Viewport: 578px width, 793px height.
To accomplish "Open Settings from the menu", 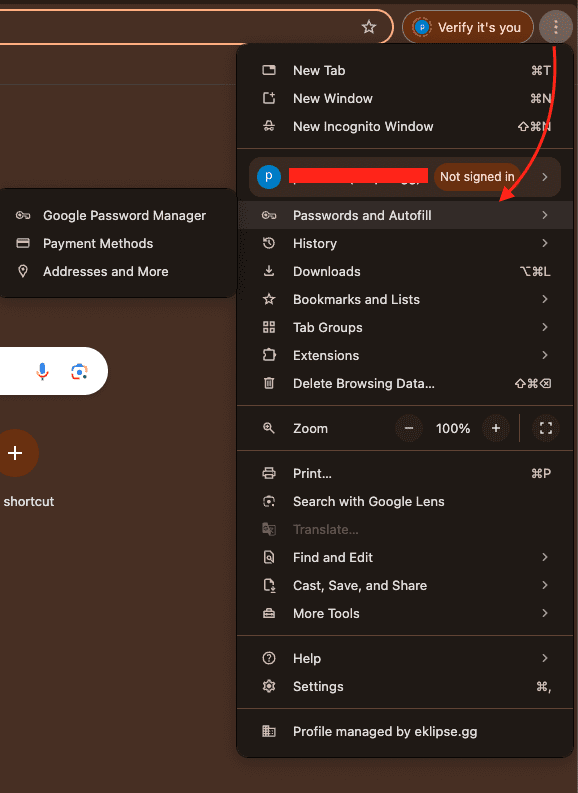I will (x=406, y=686).
